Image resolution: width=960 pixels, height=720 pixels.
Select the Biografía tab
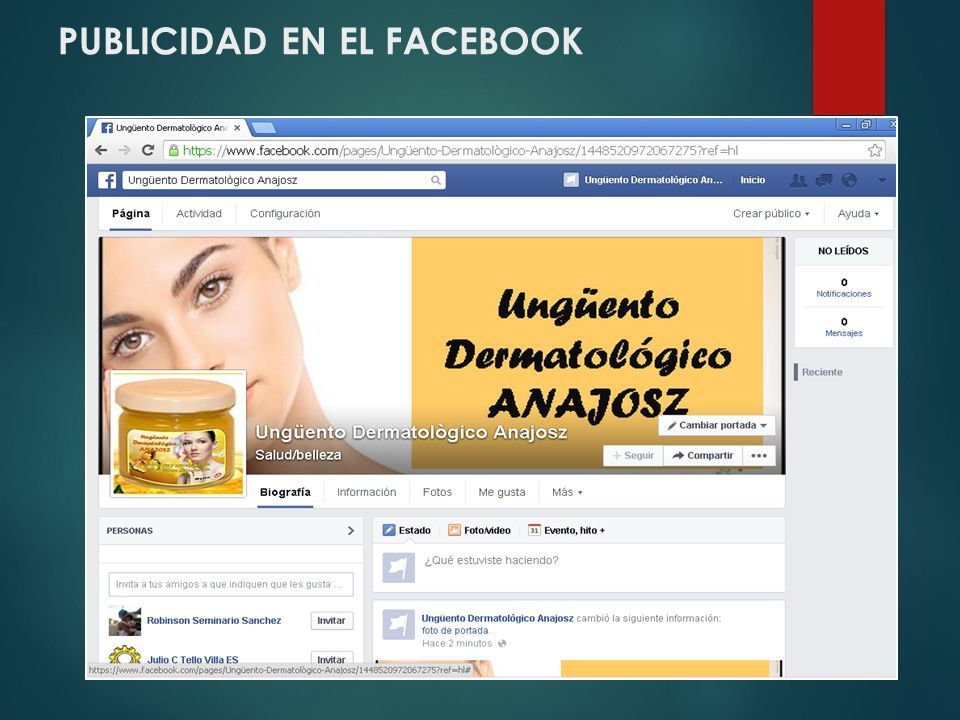point(285,492)
